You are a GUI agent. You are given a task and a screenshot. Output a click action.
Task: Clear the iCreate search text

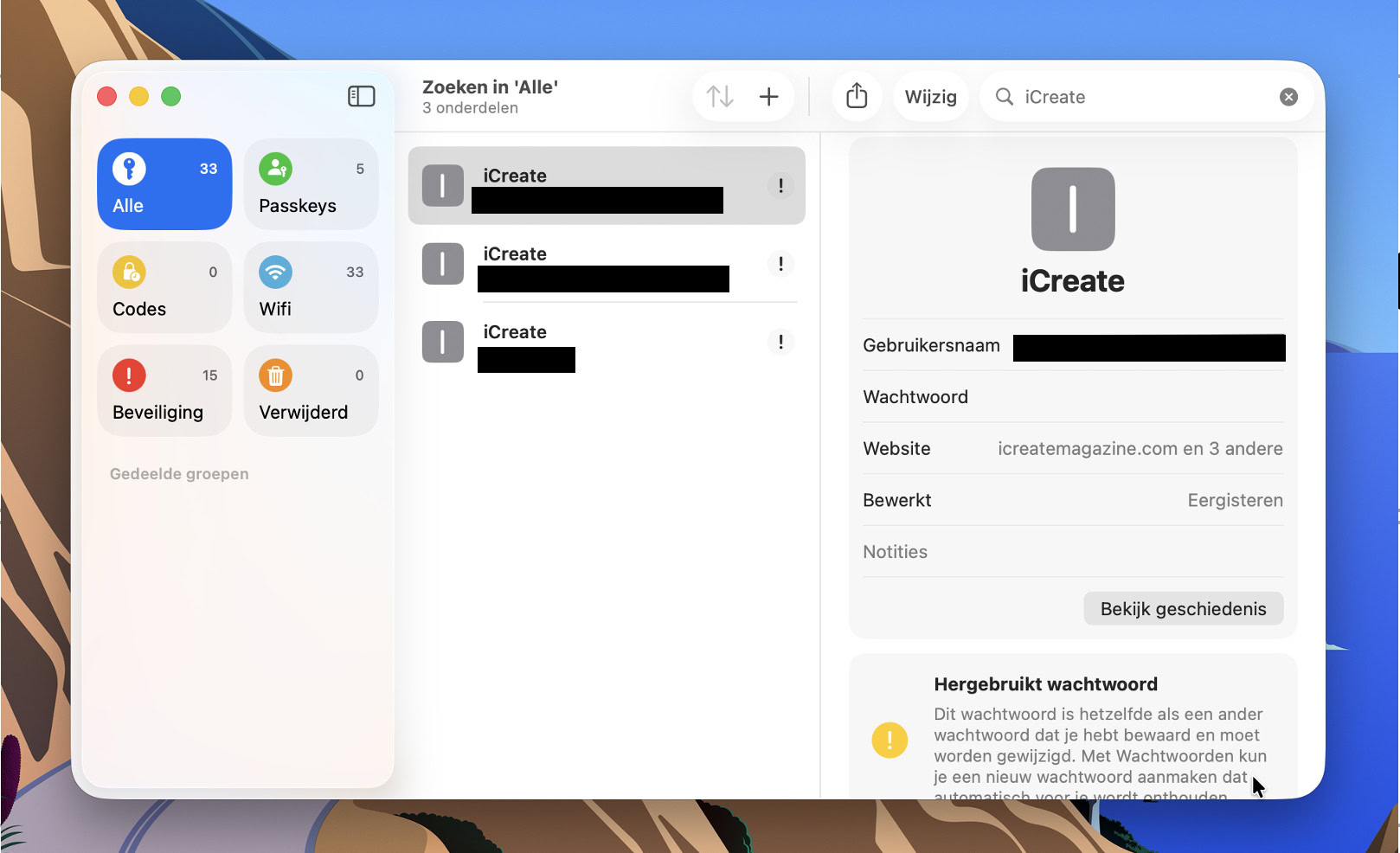[x=1288, y=97]
